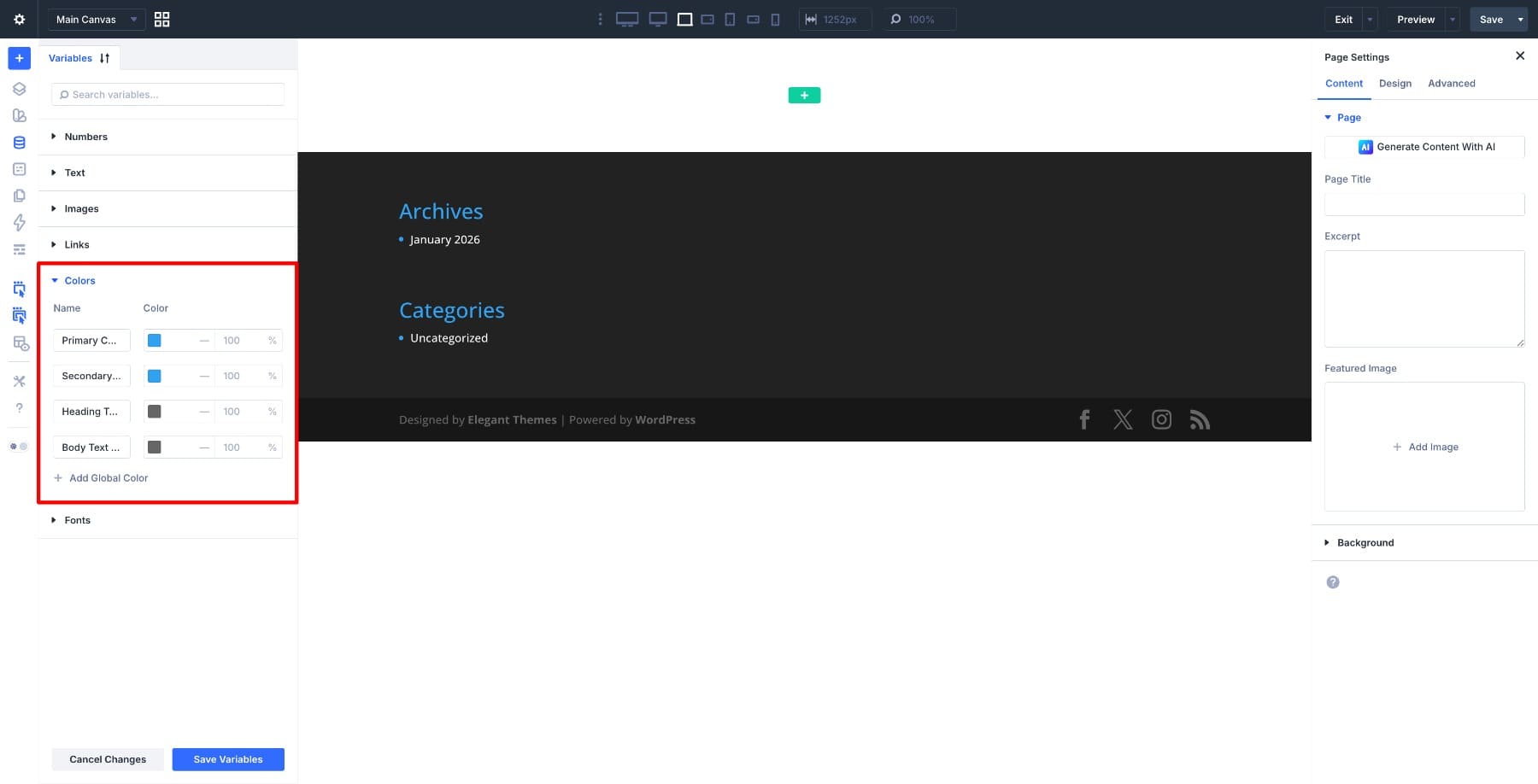Expand the Background section
Viewport: 1538px width, 784px height.
point(1365,541)
